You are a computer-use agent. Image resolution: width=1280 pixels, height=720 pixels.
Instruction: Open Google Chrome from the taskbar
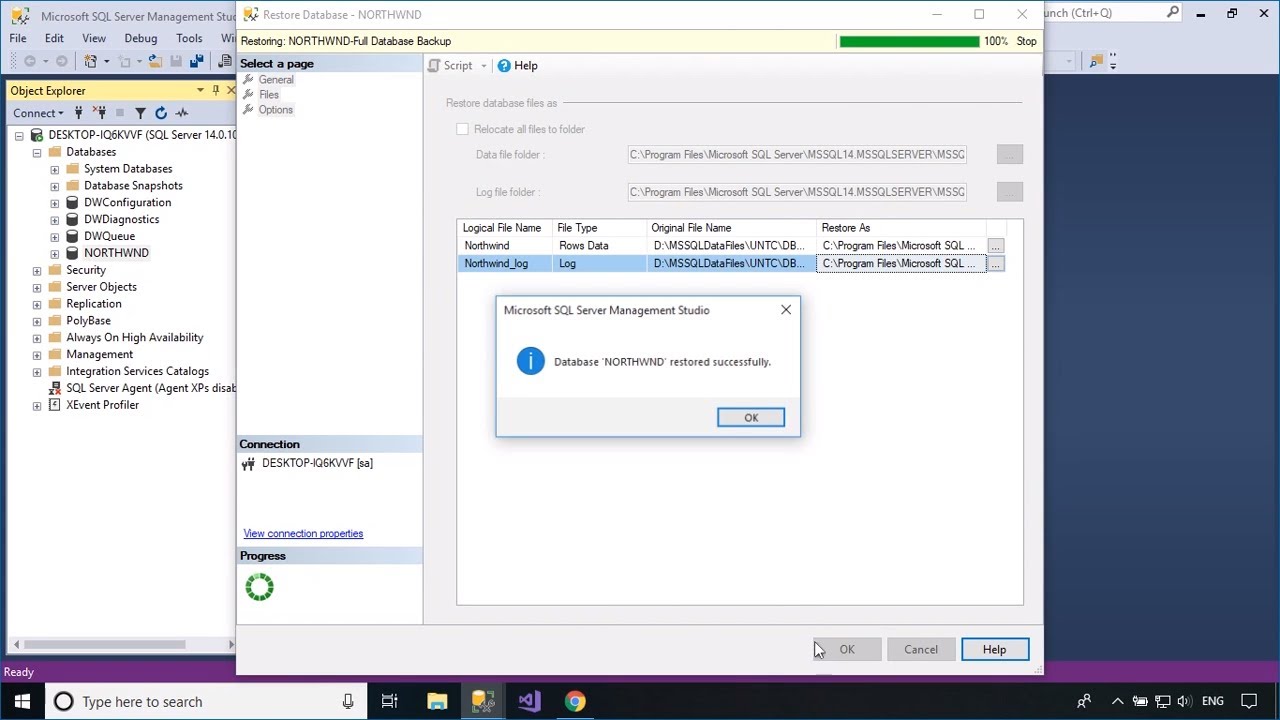[575, 702]
